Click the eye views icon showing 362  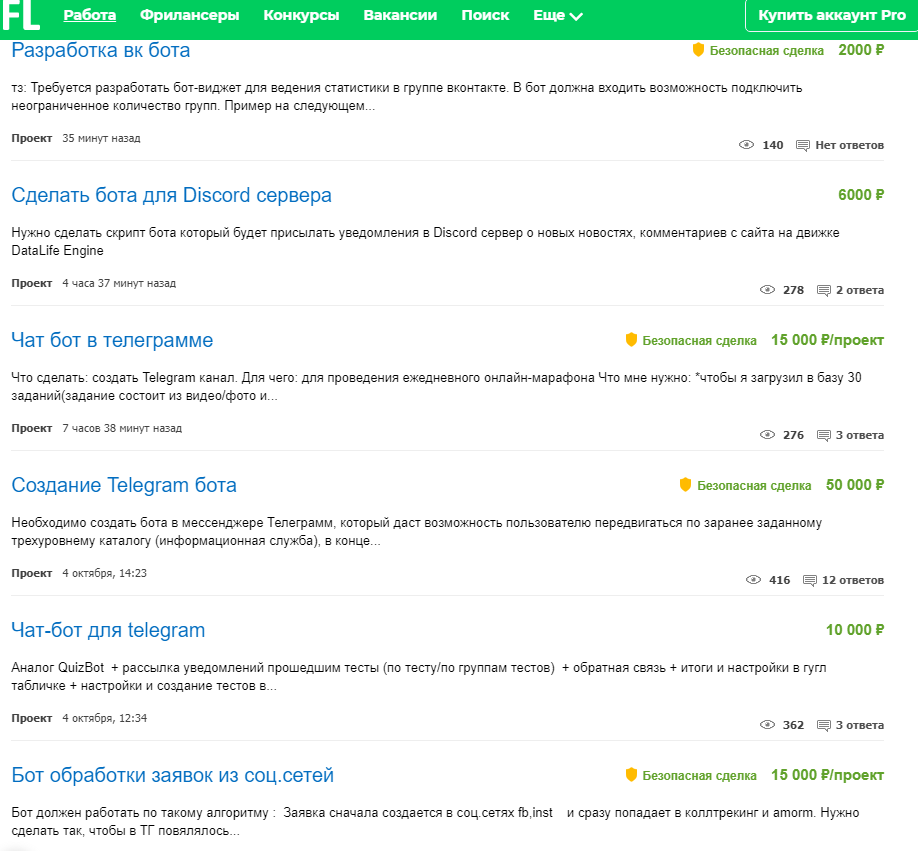[x=768, y=725]
